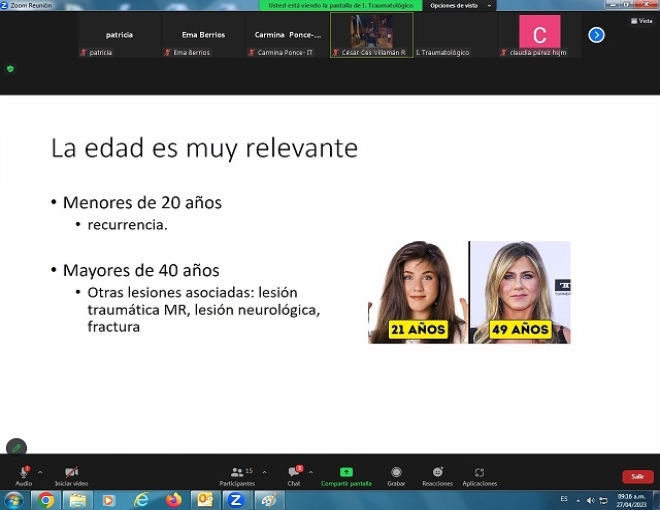
Task: Select Ema Berrios participant tile
Action: click(x=203, y=35)
